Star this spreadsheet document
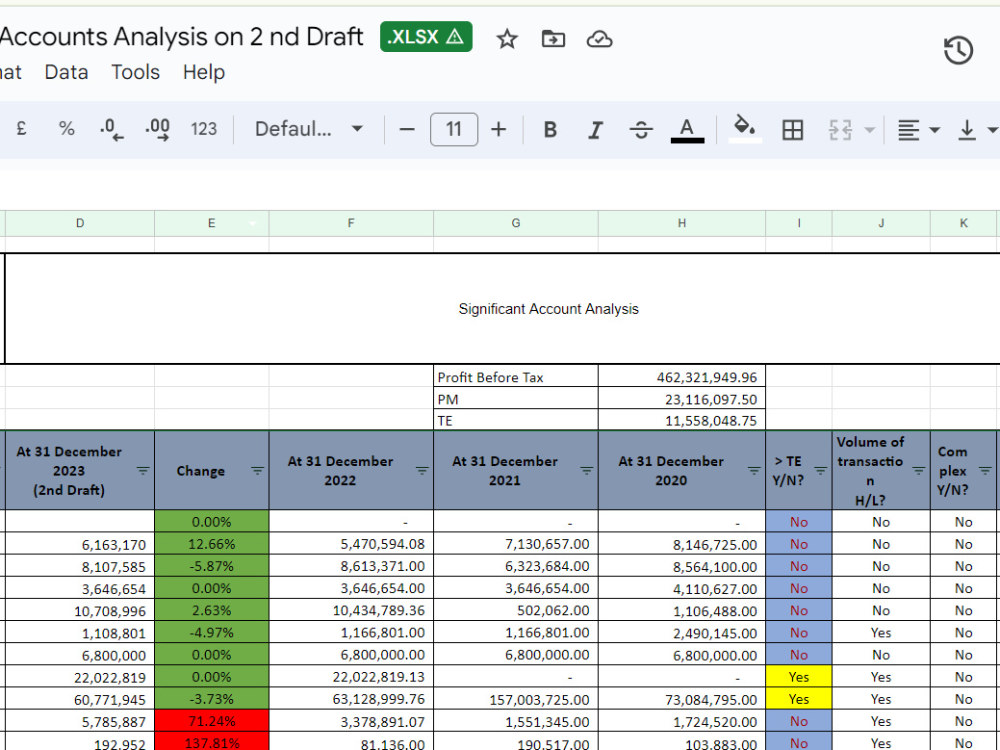Screen dimensions: 1000x750 pyautogui.click(x=507, y=39)
